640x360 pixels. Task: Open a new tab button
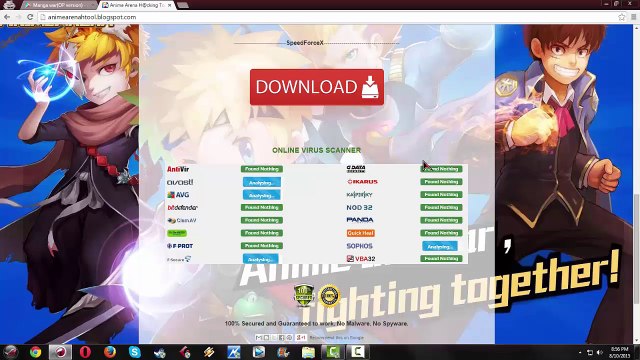point(182,5)
